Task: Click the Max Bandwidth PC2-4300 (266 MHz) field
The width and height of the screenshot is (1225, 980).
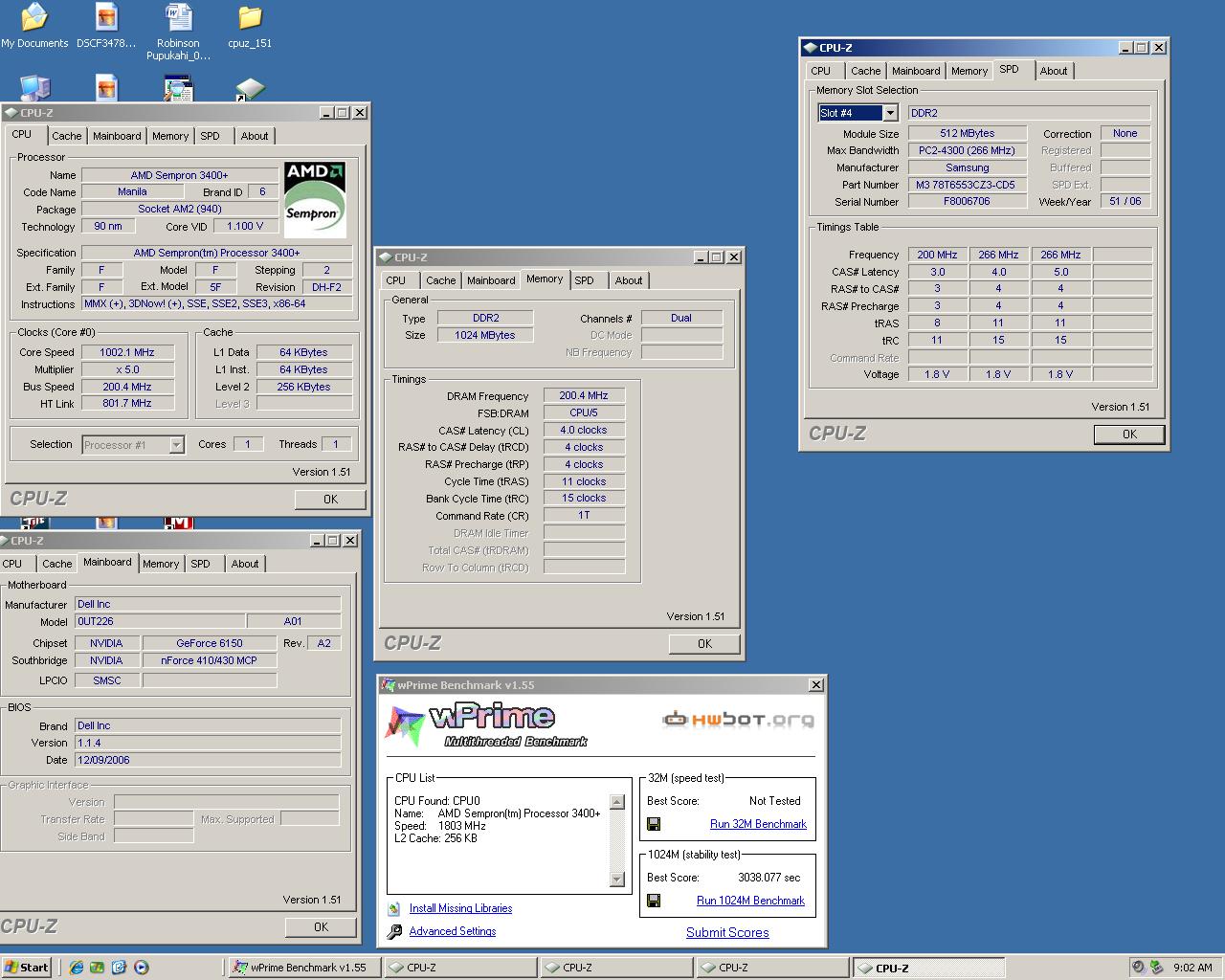Action: click(967, 150)
